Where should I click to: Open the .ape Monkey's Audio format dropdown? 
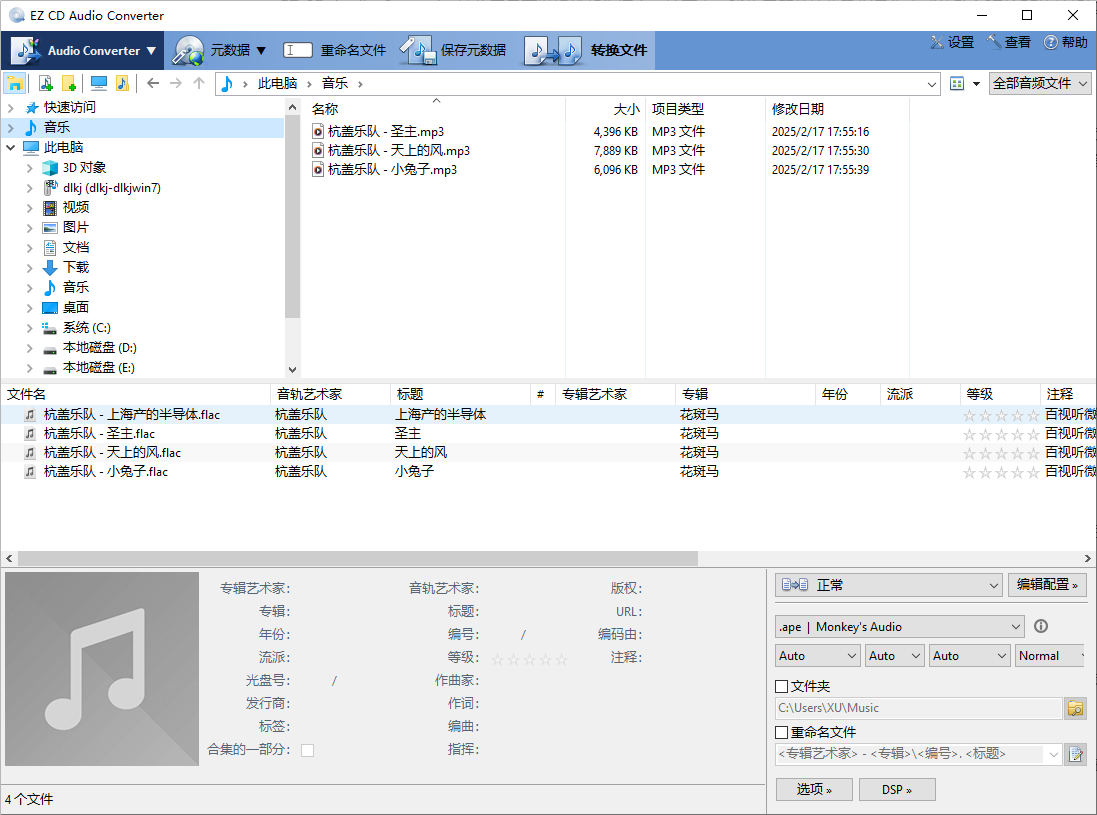point(898,626)
